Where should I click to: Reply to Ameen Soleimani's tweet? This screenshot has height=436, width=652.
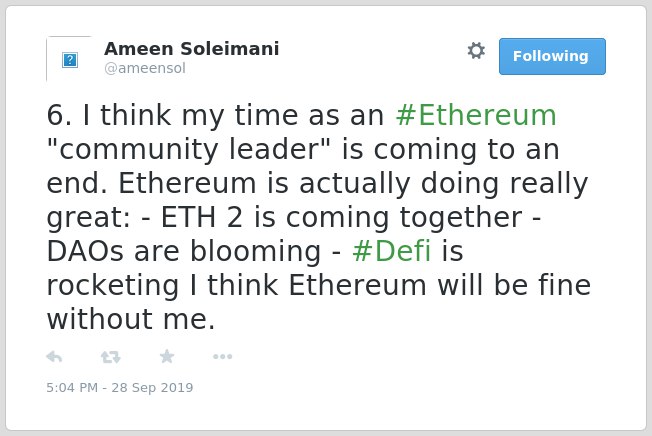[x=54, y=357]
